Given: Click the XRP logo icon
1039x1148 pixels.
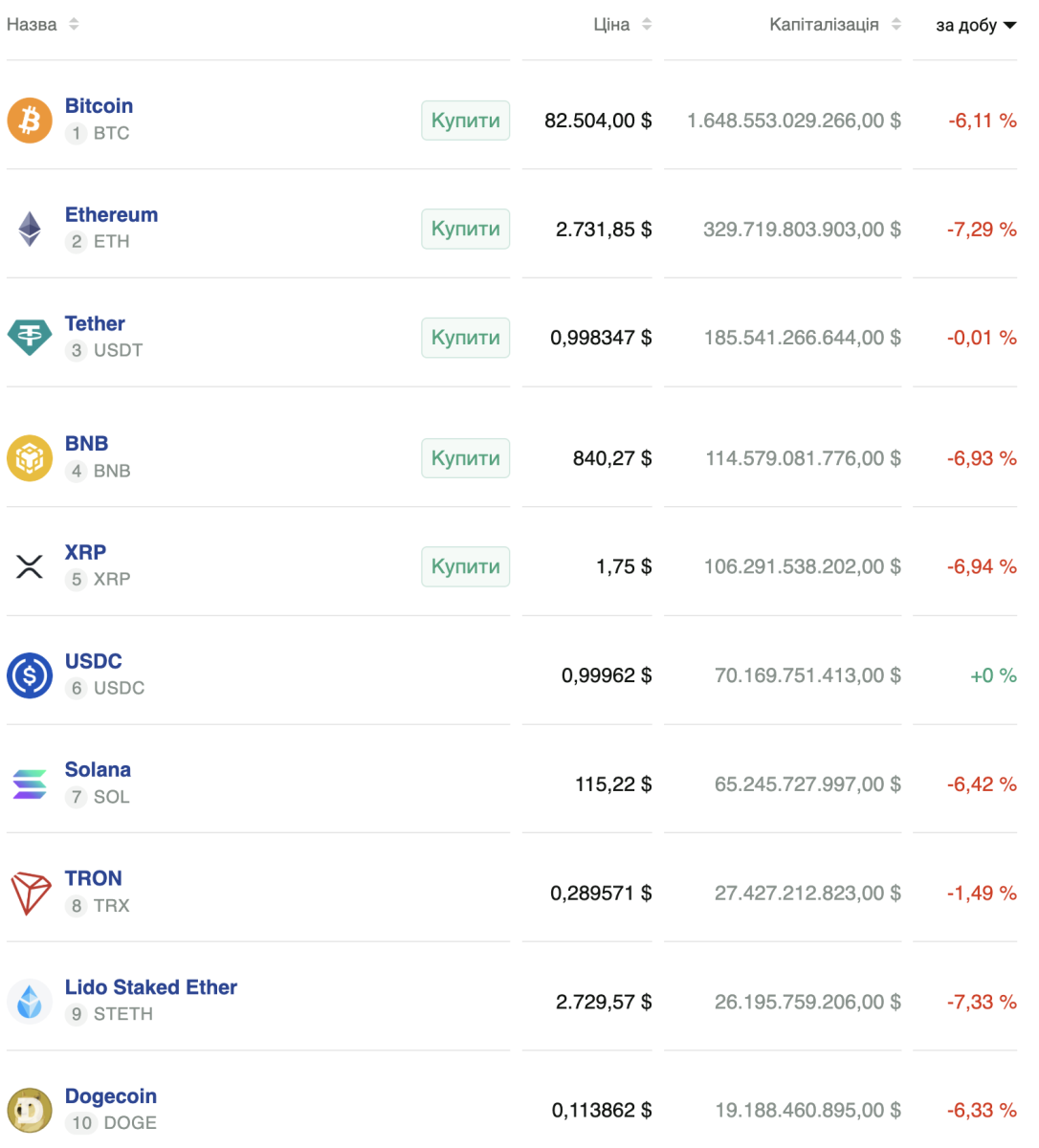Looking at the screenshot, I should click(30, 566).
